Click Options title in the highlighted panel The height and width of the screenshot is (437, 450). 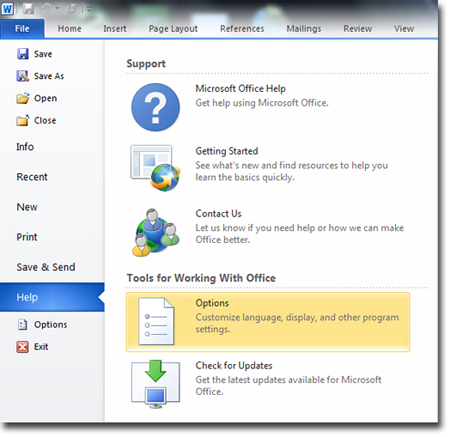(x=212, y=303)
